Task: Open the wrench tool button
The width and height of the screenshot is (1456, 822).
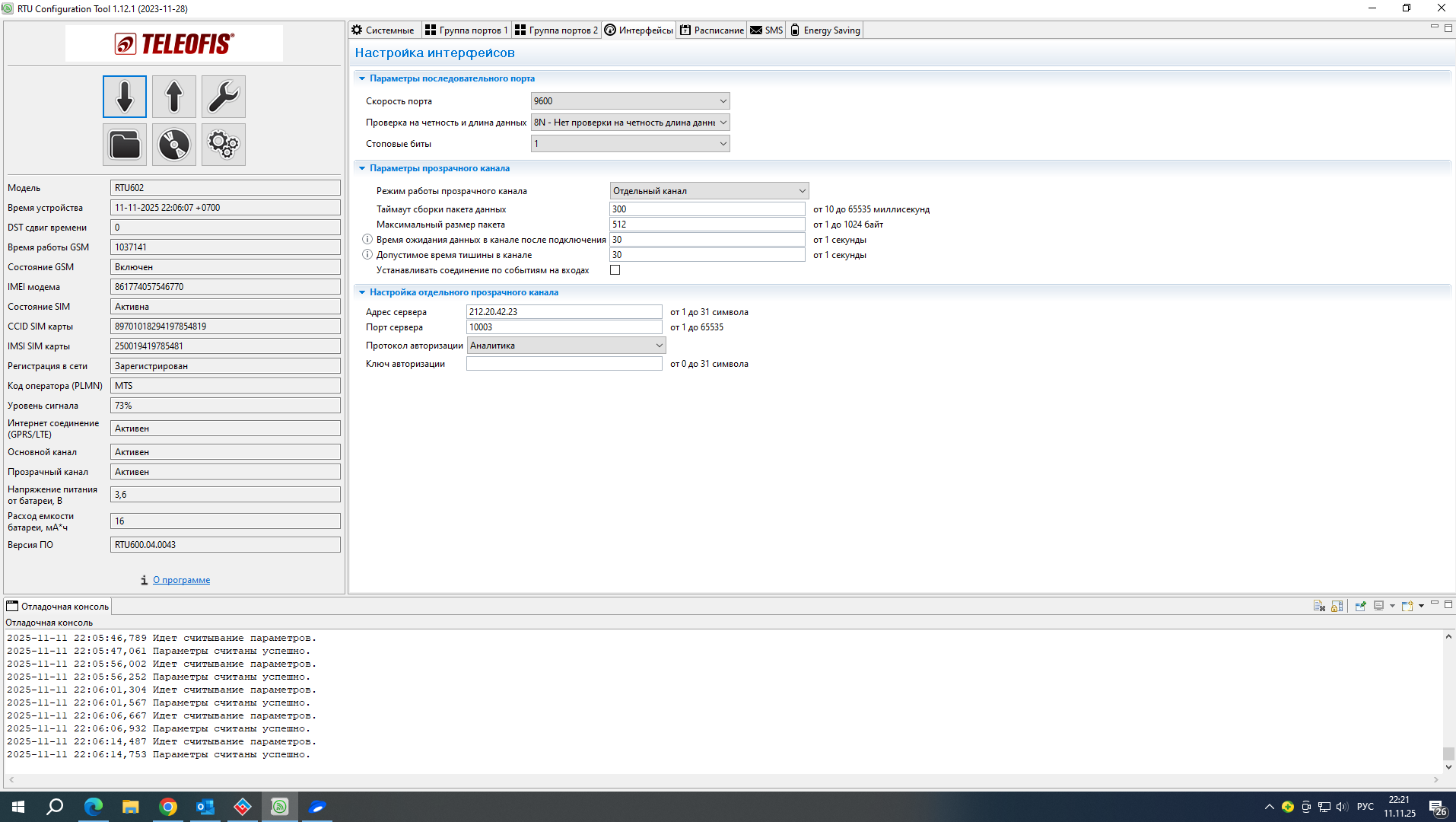Action: pos(224,97)
